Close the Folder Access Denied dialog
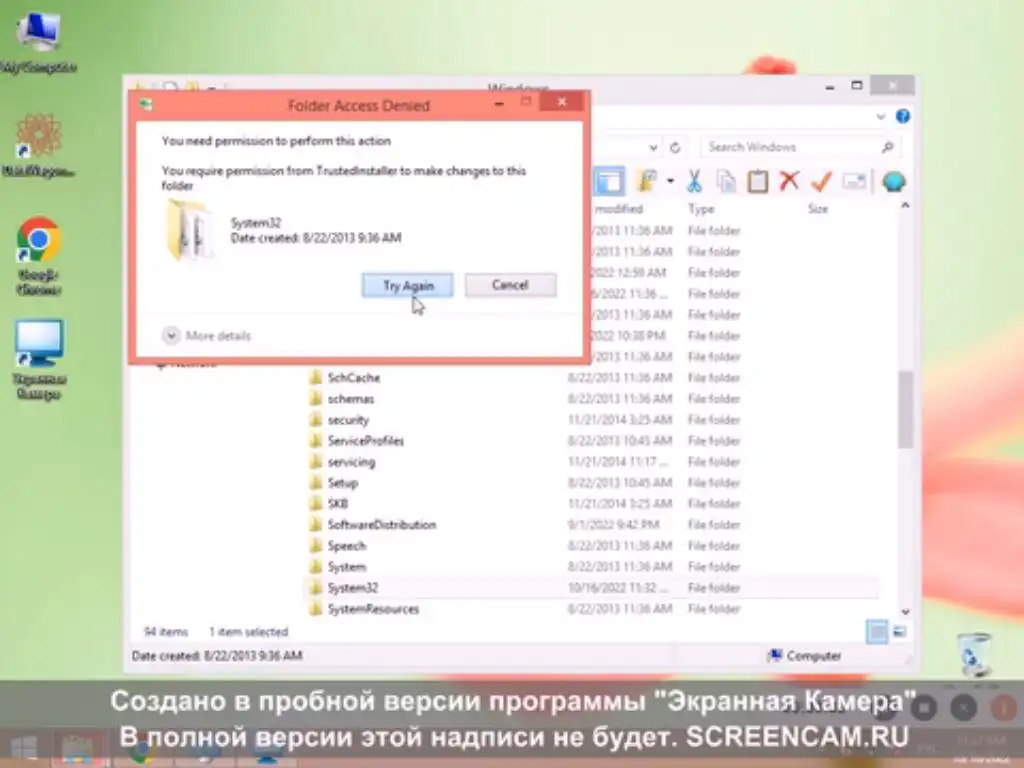This screenshot has height=768, width=1024. tap(562, 102)
